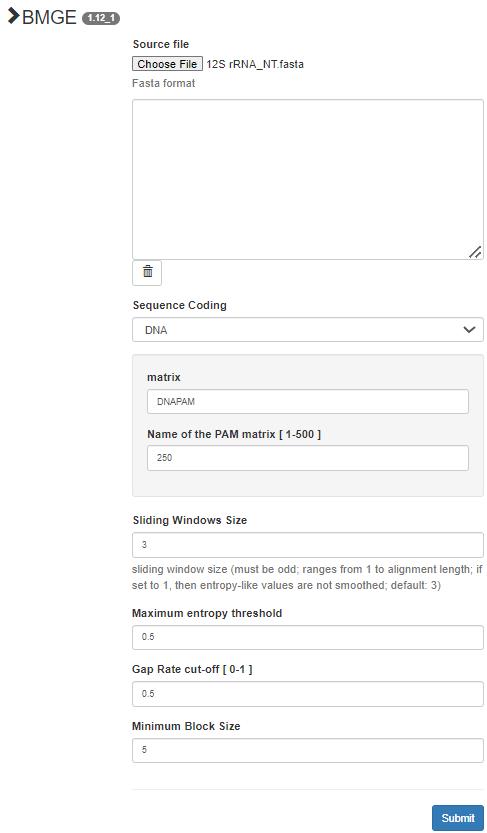This screenshot has height=833, width=487.
Task: Click the Choose File button
Action: click(x=167, y=64)
